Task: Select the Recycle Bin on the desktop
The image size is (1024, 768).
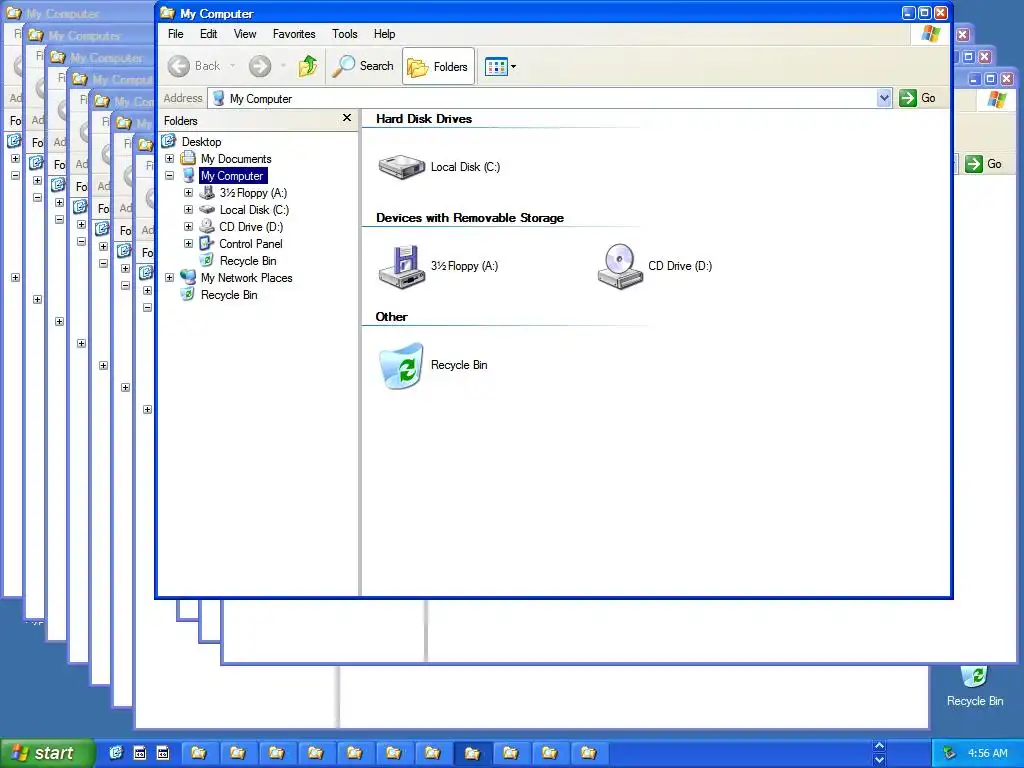Action: tap(974, 686)
